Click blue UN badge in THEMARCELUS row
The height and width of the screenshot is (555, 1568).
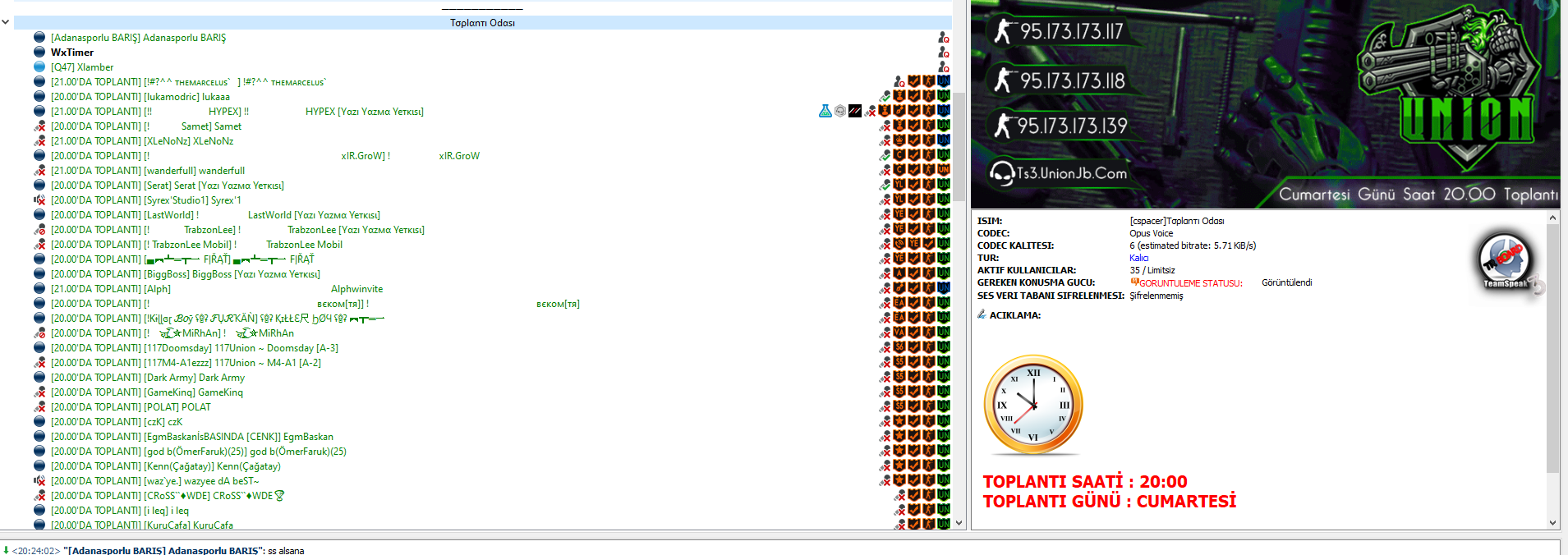[944, 81]
